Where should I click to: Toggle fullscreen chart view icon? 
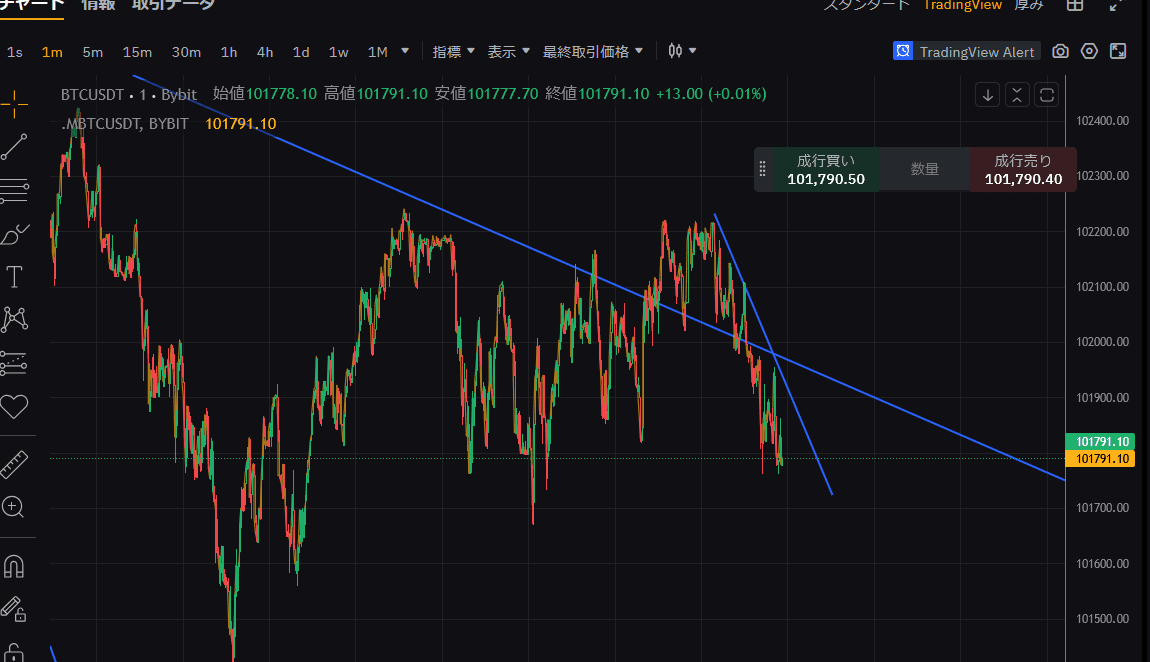pos(1119,51)
